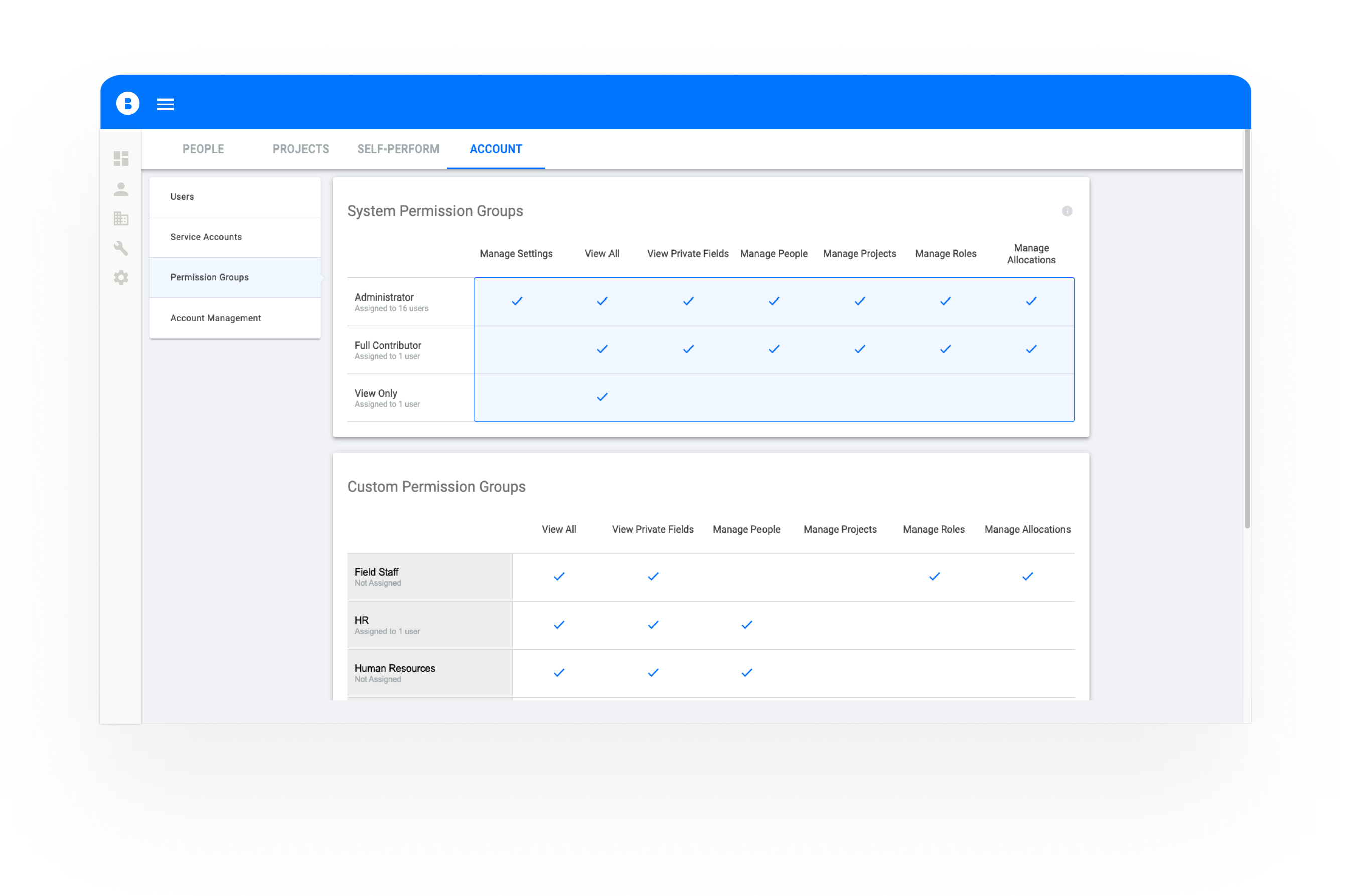This screenshot has width=1371, height=896.
Task: Click the person icon in left sidebar
Action: coord(121,189)
